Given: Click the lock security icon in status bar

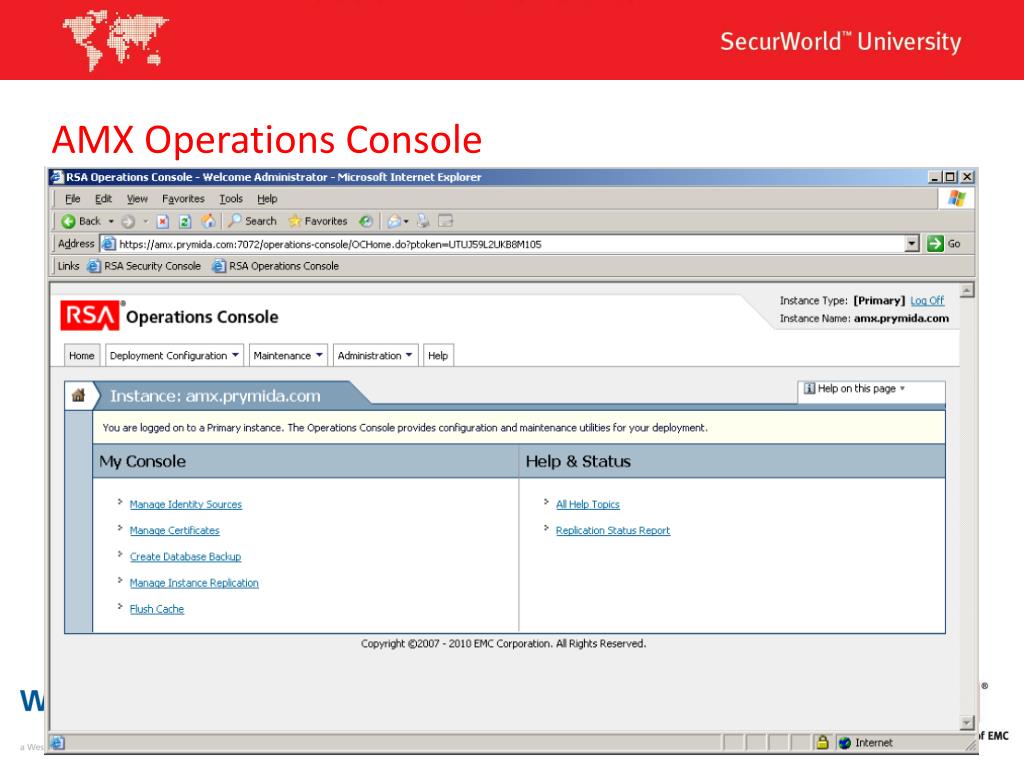Looking at the screenshot, I should point(822,743).
